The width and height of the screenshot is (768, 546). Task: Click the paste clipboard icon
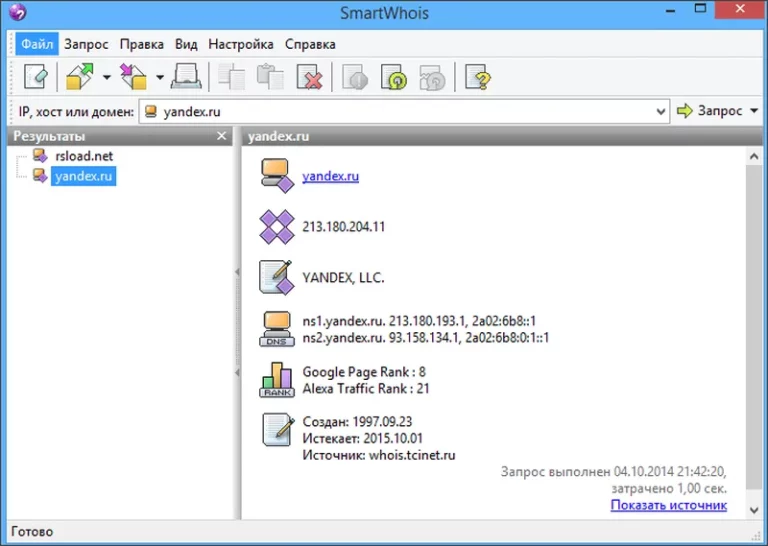(x=270, y=76)
